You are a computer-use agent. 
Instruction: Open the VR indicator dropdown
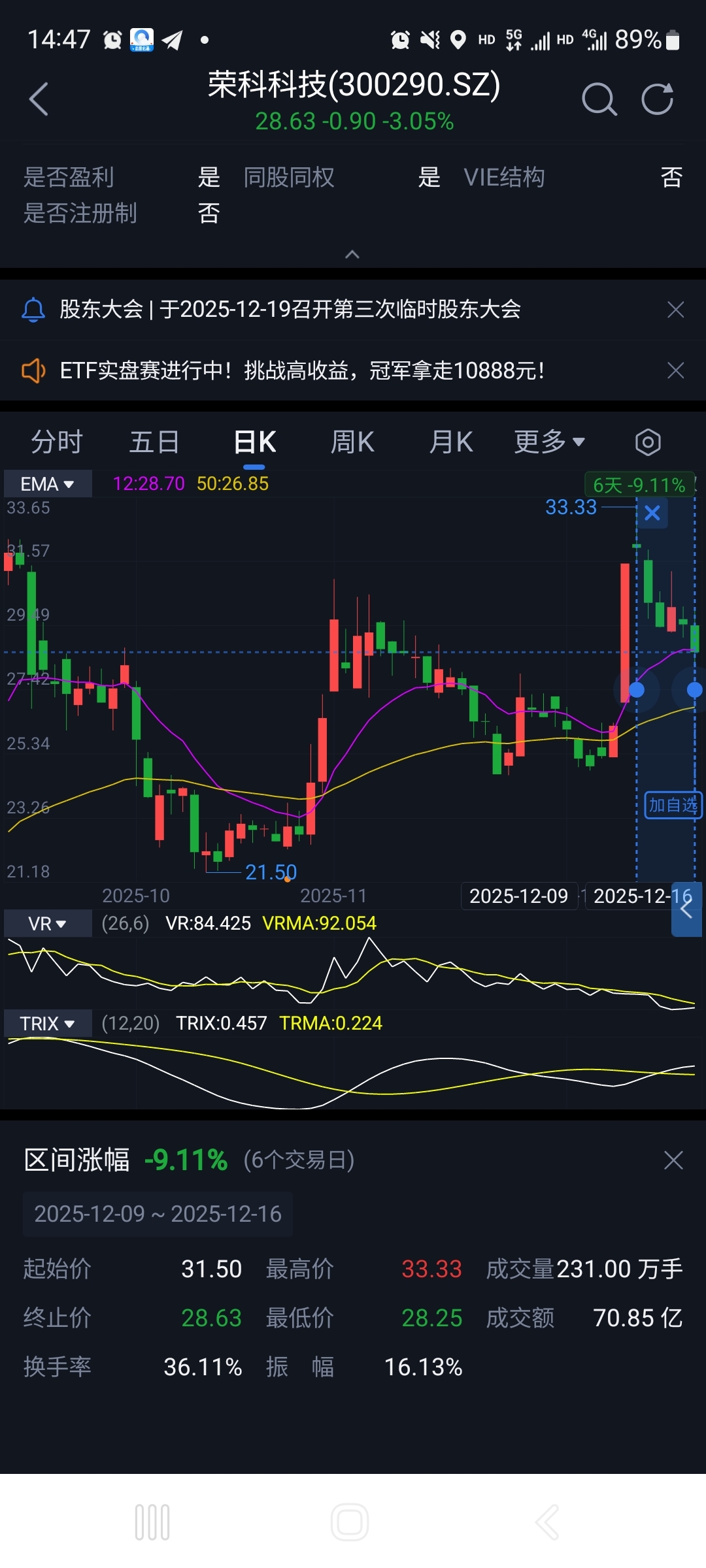(48, 924)
